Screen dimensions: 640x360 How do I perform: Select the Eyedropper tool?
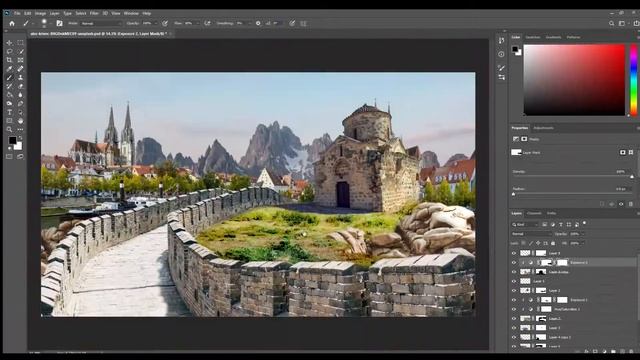point(9,69)
